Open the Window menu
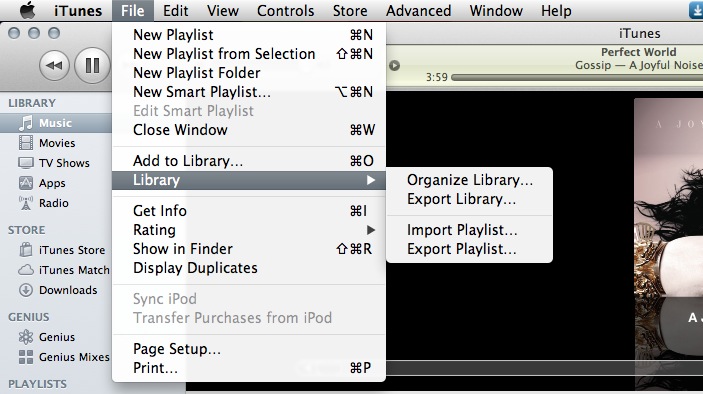This screenshot has height=394, width=703. tap(496, 10)
